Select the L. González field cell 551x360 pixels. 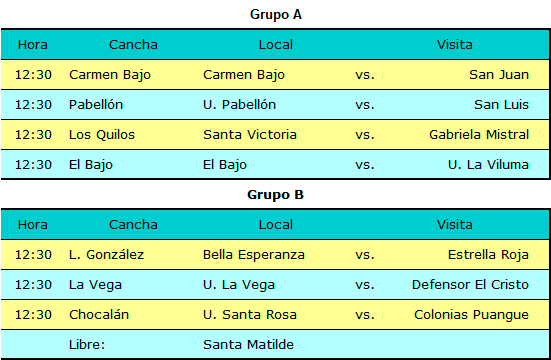pyautogui.click(x=106, y=255)
